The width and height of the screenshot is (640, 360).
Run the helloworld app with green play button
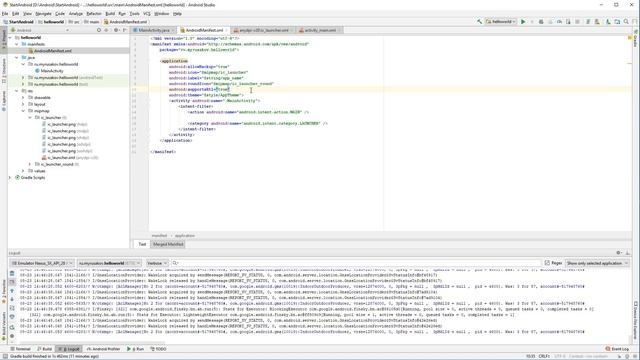click(523, 22)
